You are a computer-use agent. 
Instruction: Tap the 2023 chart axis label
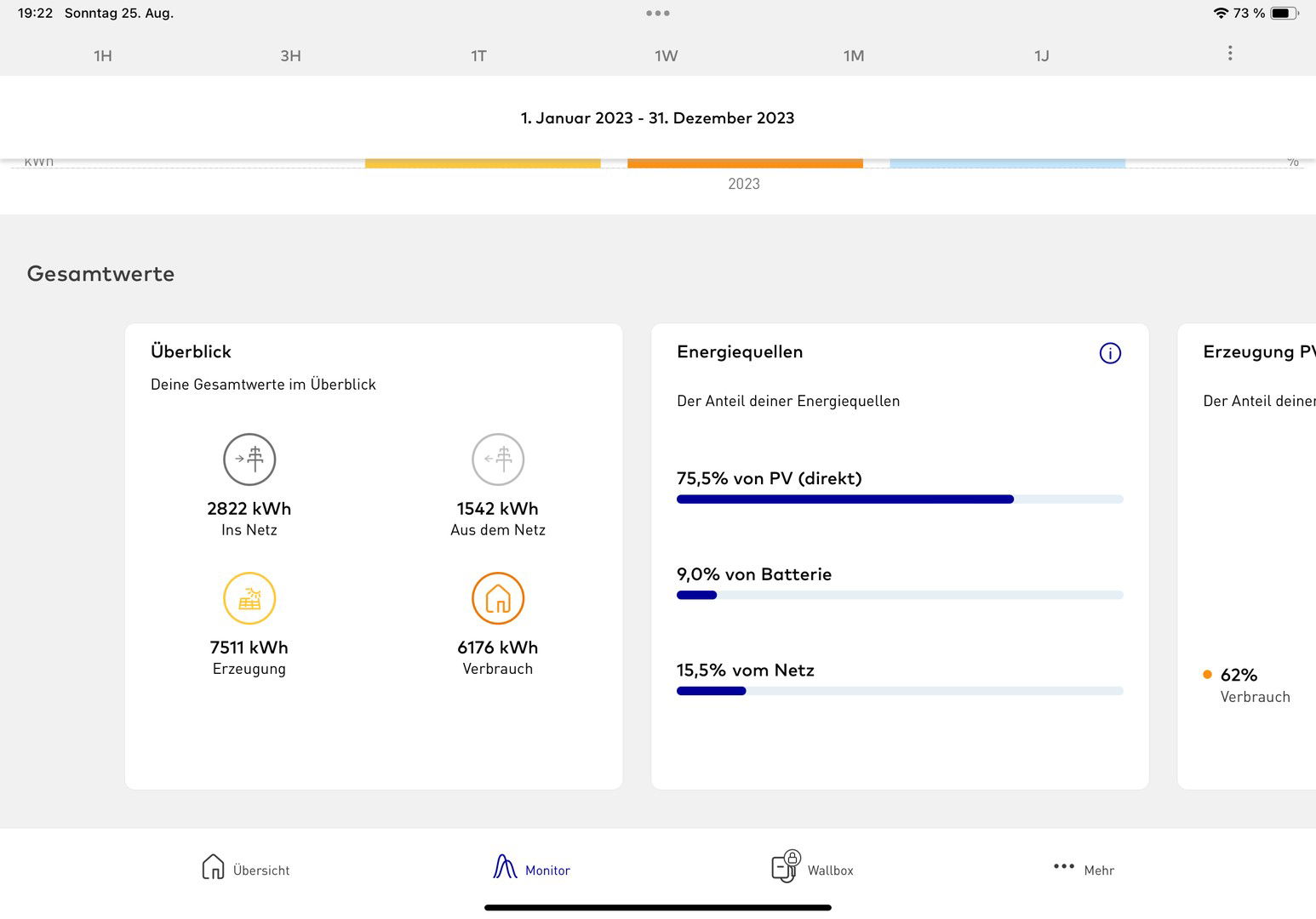pyautogui.click(x=744, y=184)
